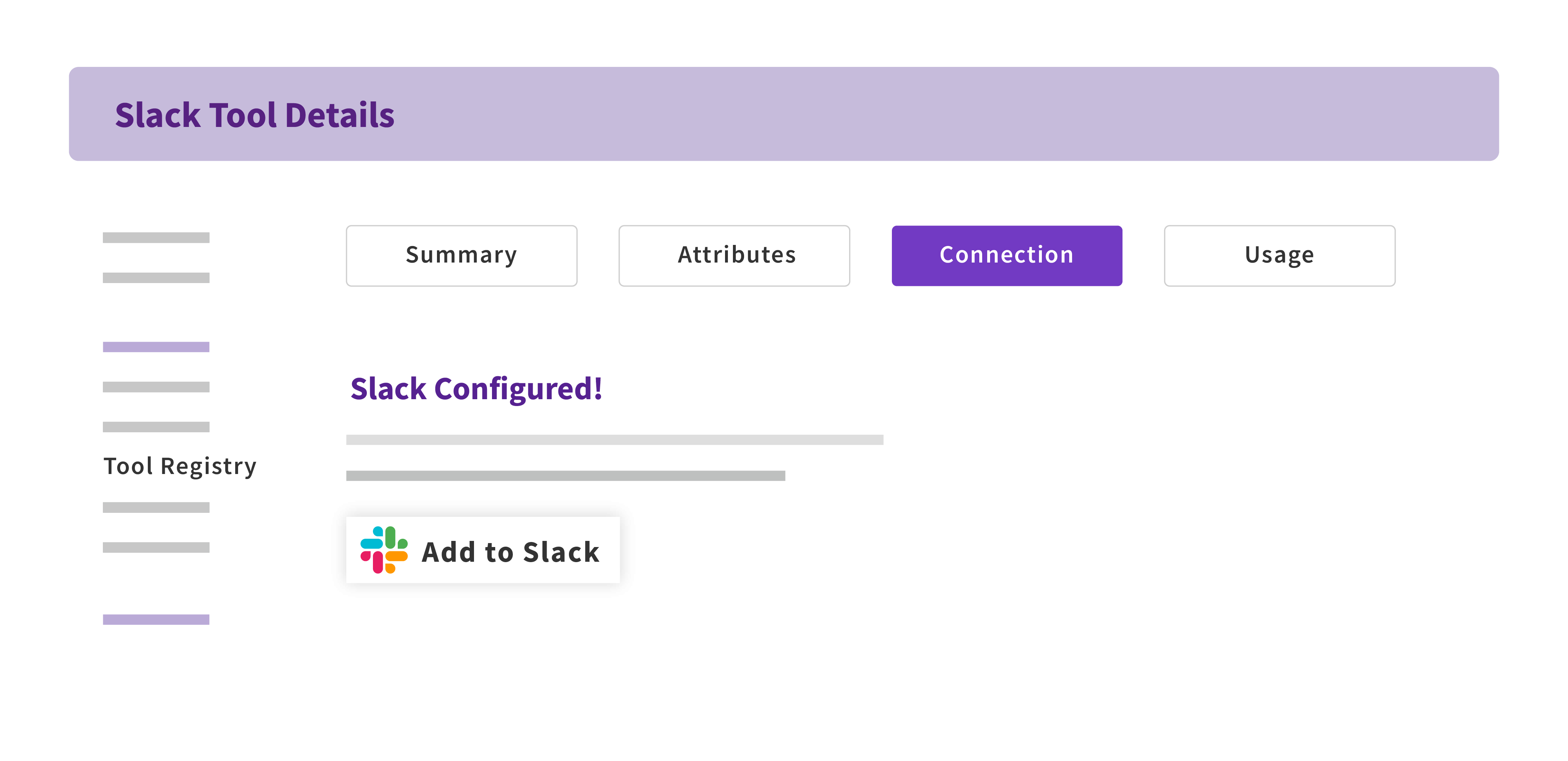Select gray sidebar item just below upper purple bar
This screenshot has width=1568, height=761.
pyautogui.click(x=156, y=387)
